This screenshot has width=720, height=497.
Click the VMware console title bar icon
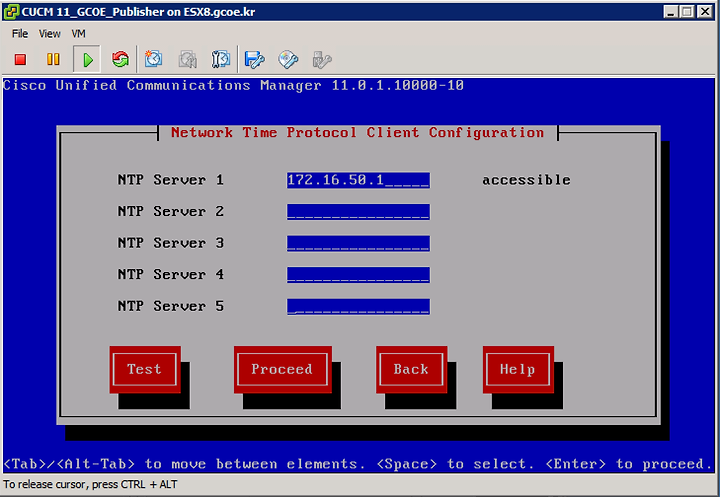(11, 11)
